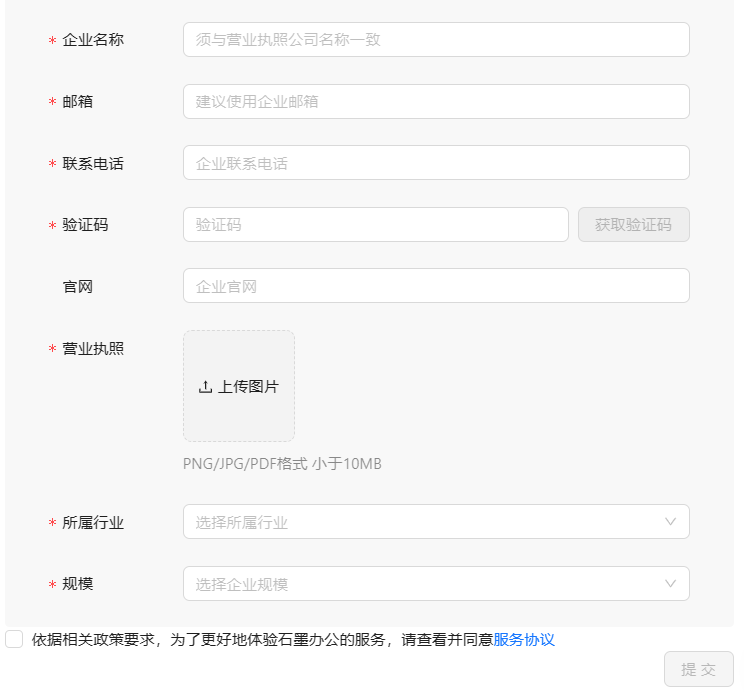Click the 规模 field label
Screen dimensions: 744x696
click(78, 584)
